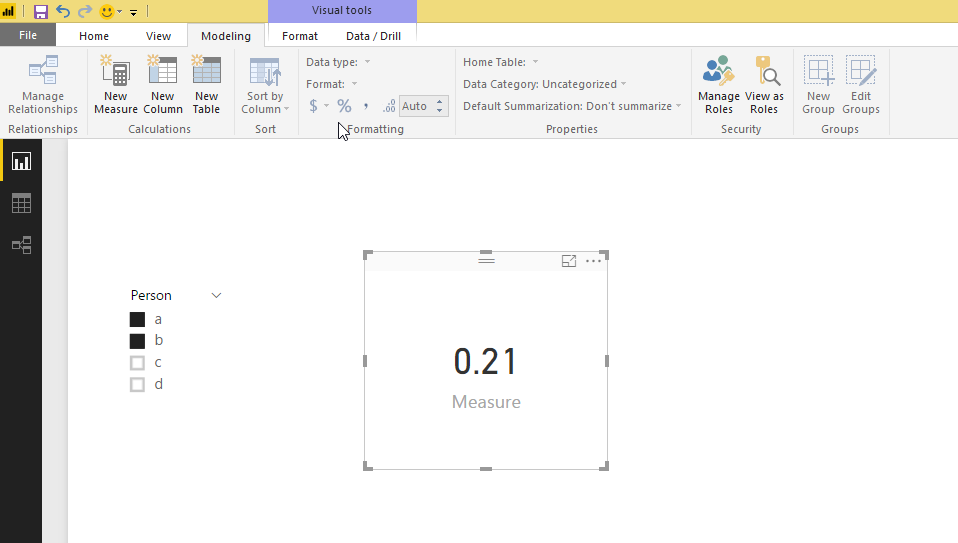Click View as Roles
The height and width of the screenshot is (543, 958).
[x=764, y=85]
